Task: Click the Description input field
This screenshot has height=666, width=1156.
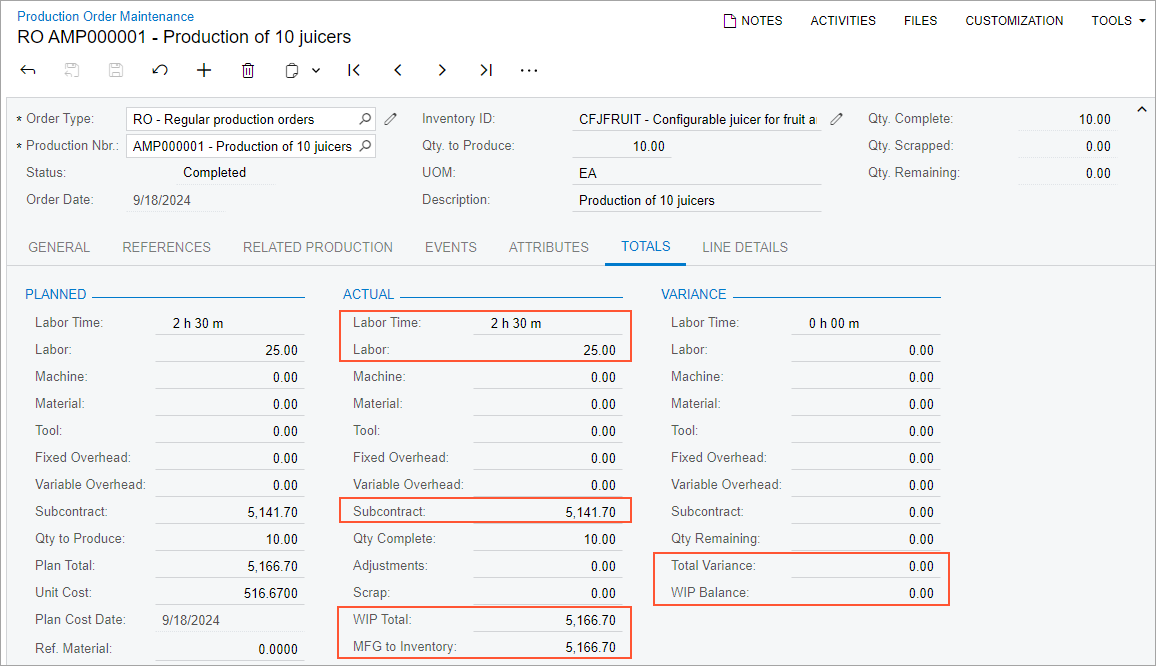Action: coord(697,200)
